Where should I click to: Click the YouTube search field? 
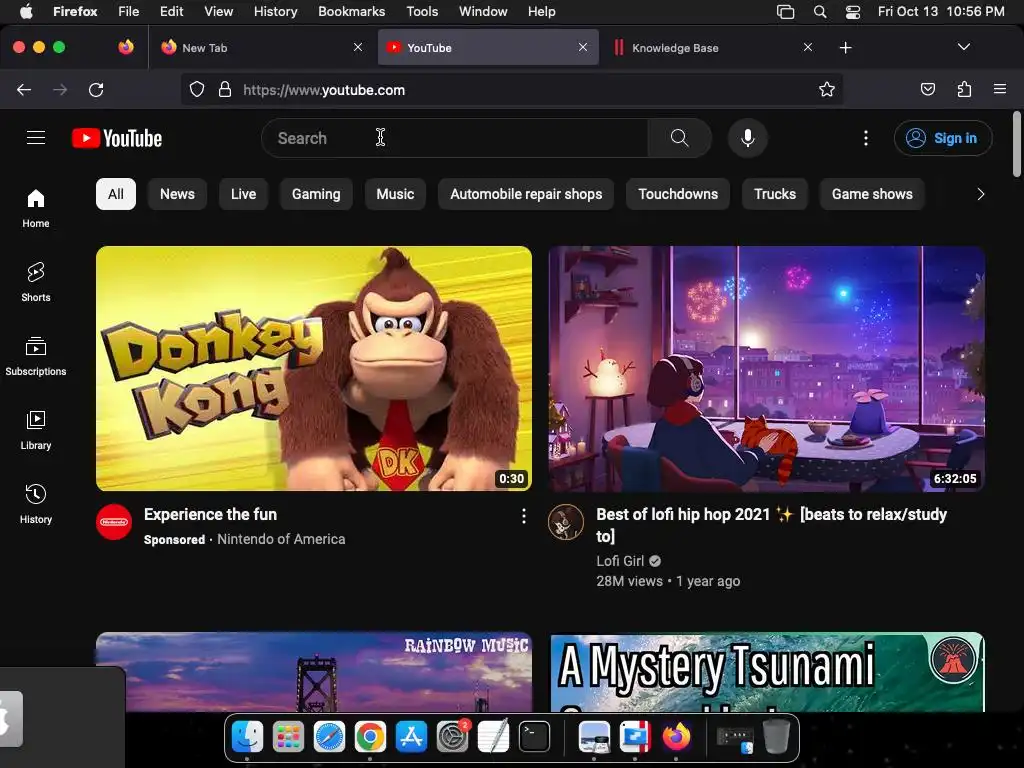[x=455, y=138]
